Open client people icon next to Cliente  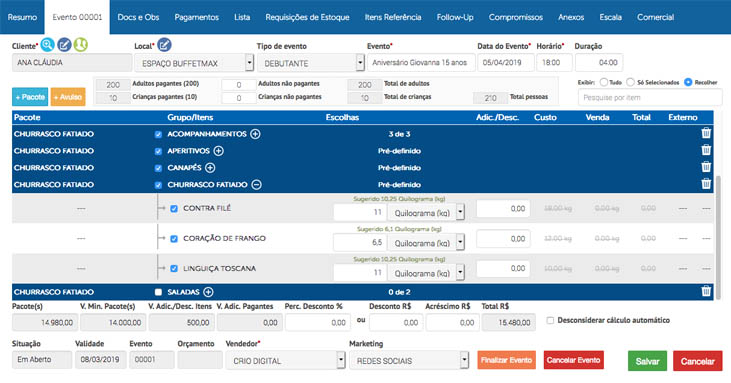pyautogui.click(x=81, y=45)
